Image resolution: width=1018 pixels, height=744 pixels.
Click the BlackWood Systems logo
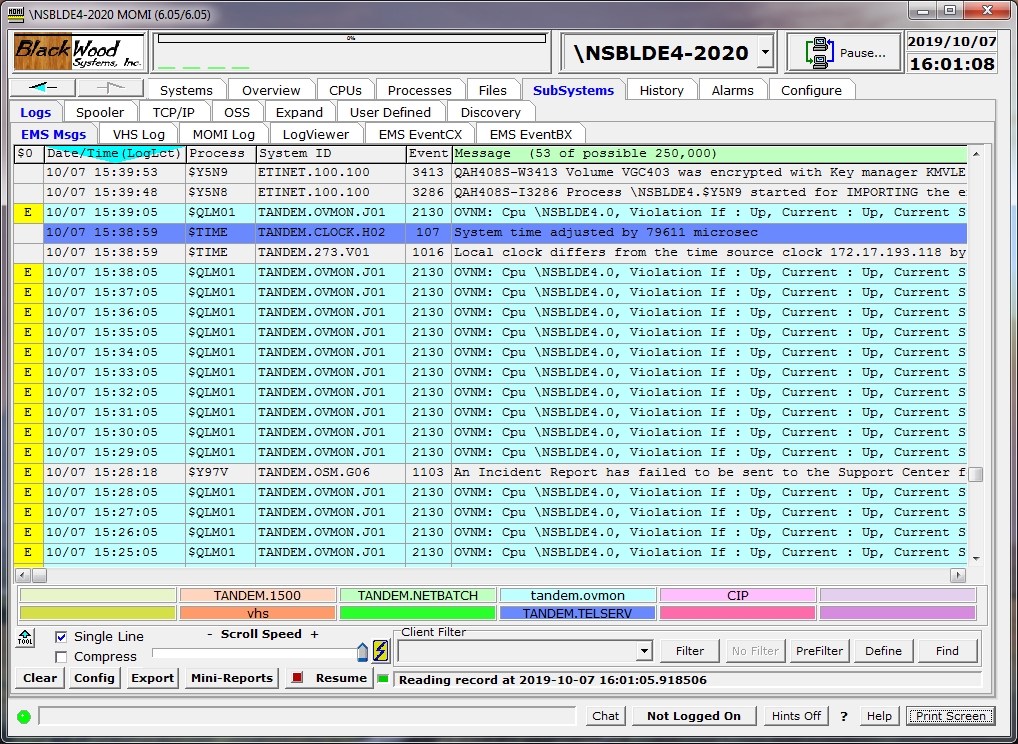tap(79, 52)
